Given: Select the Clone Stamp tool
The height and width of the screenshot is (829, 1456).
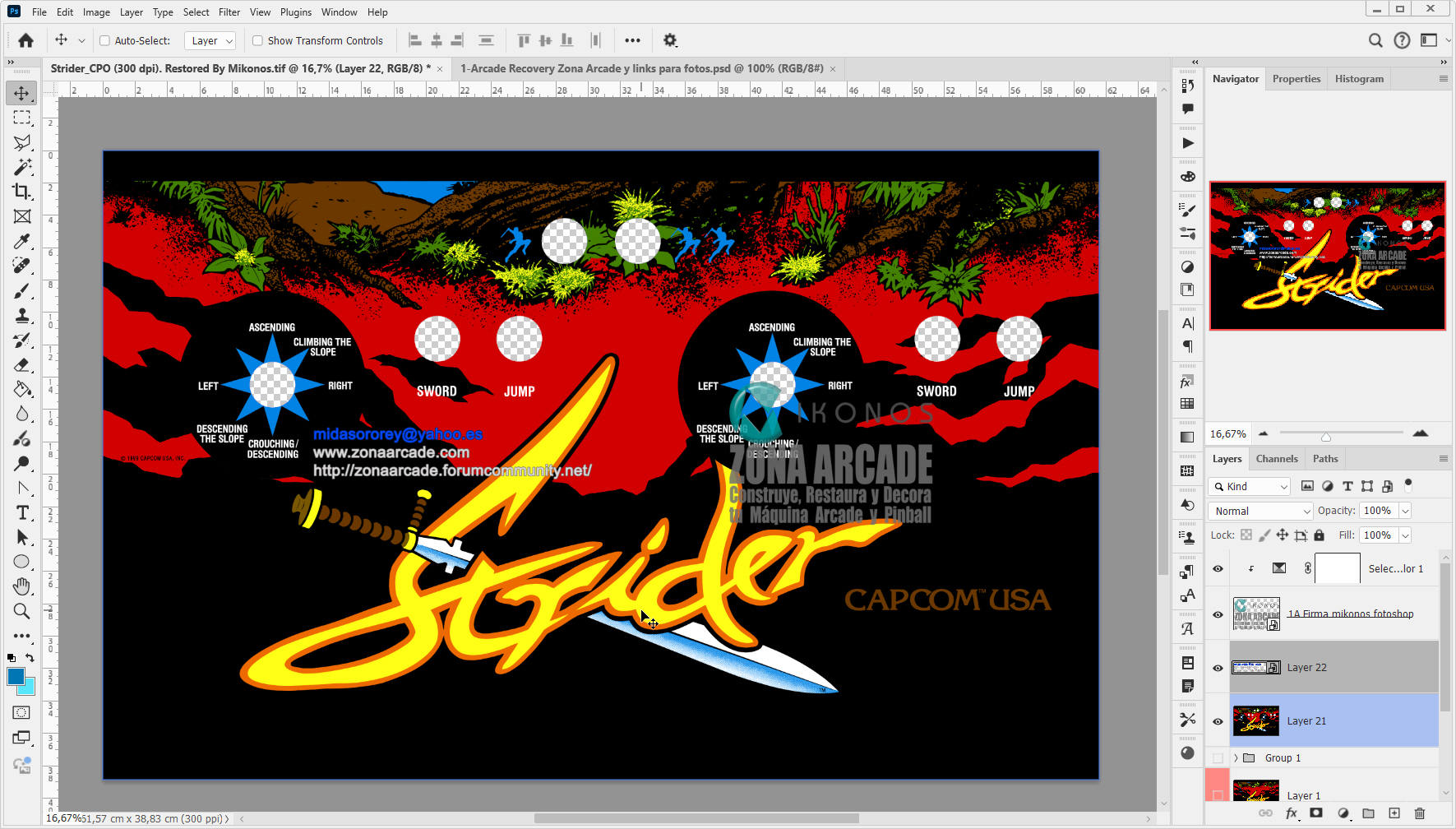Looking at the screenshot, I should pos(21,316).
